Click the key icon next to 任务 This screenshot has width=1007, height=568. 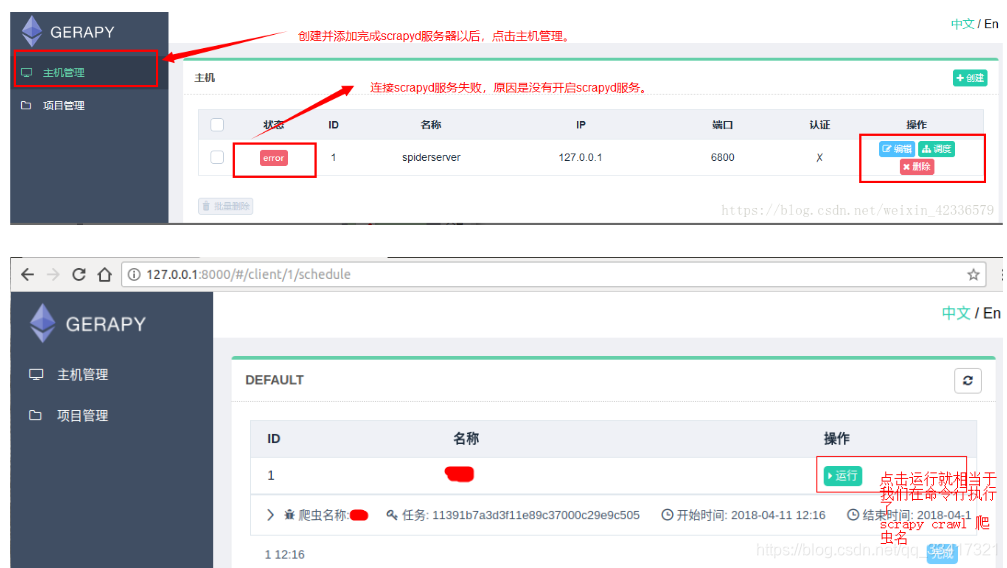point(392,515)
